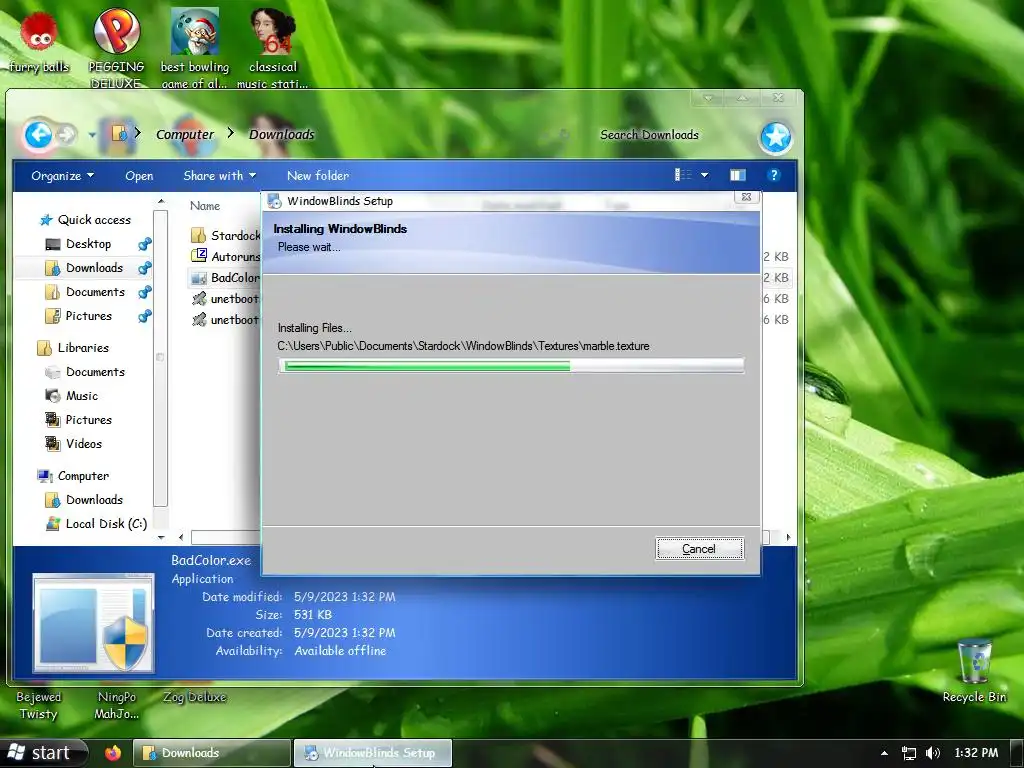
Task: Select the second unetbootin file
Action: coord(225,319)
